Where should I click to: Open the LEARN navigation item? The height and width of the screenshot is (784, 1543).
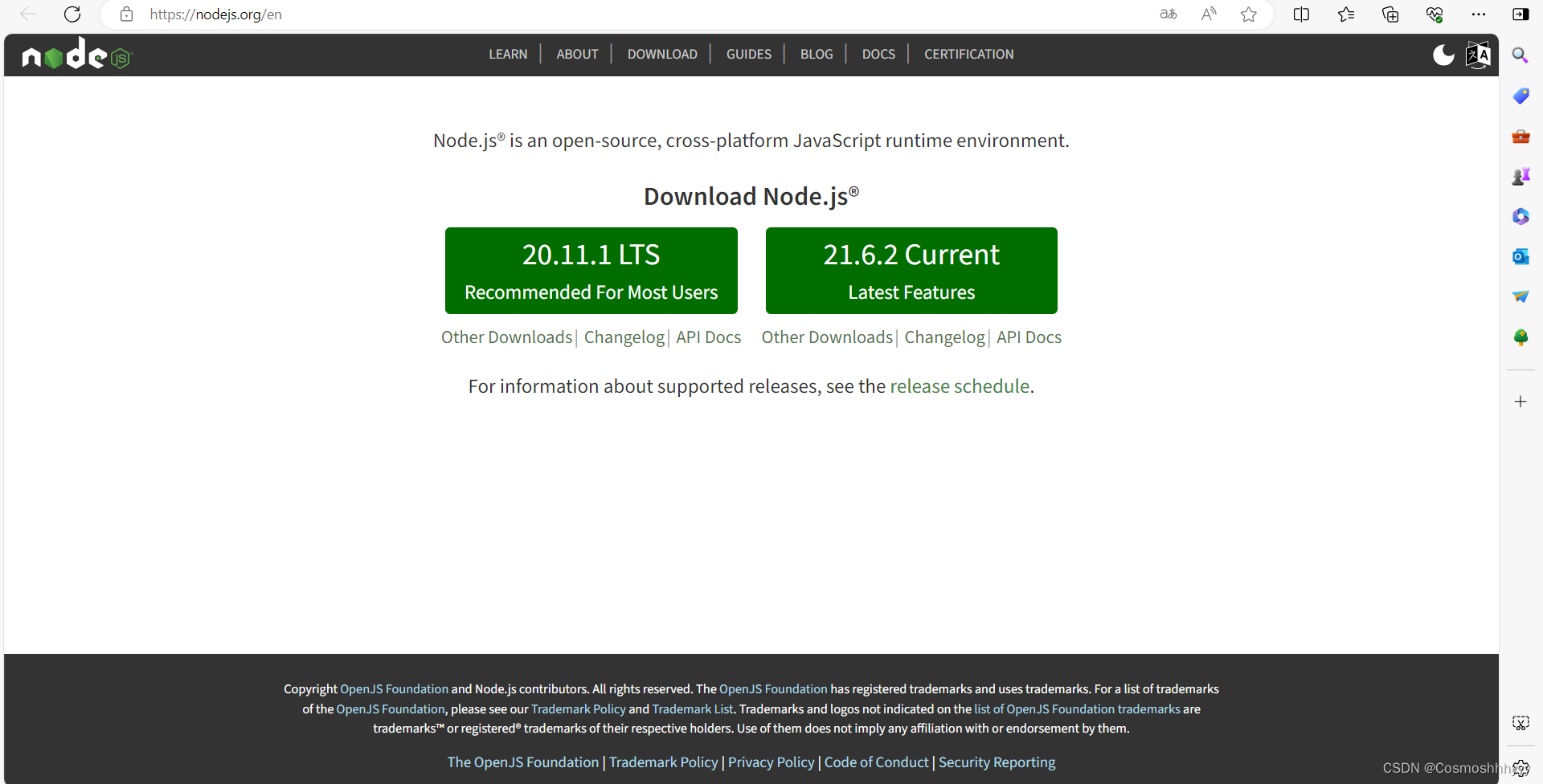508,54
